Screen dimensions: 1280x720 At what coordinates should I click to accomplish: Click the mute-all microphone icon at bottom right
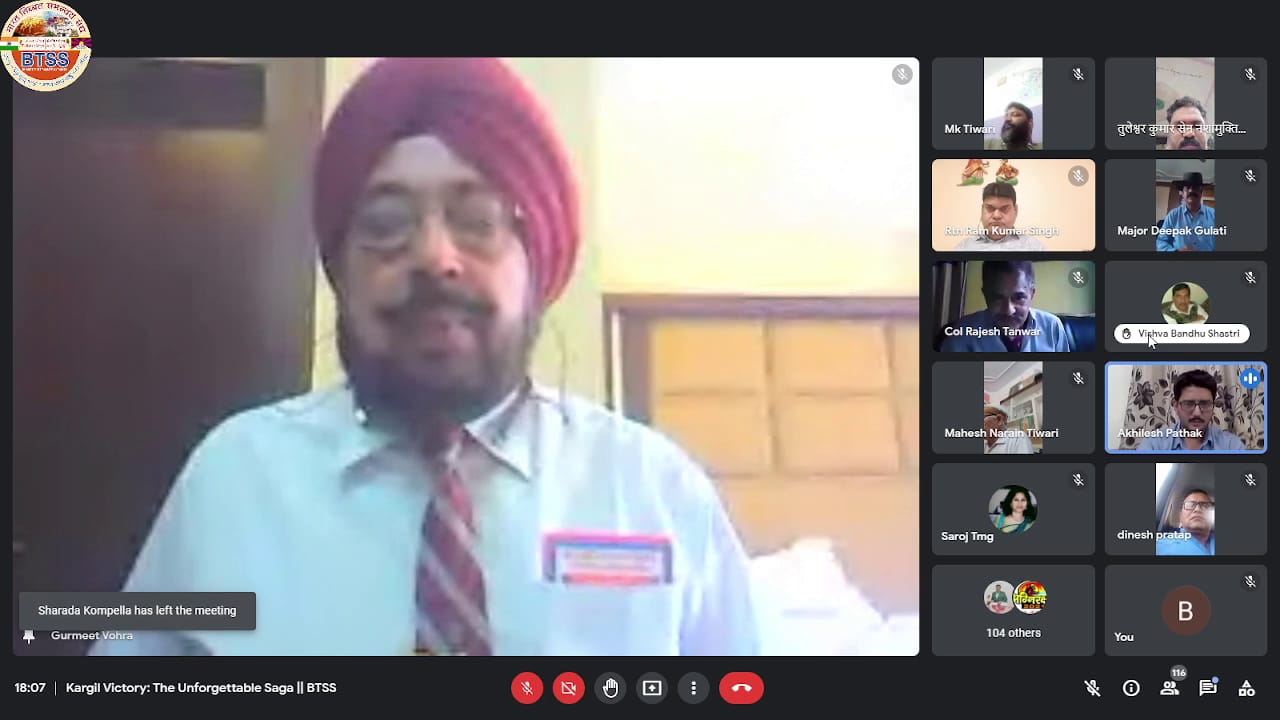pyautogui.click(x=1093, y=688)
